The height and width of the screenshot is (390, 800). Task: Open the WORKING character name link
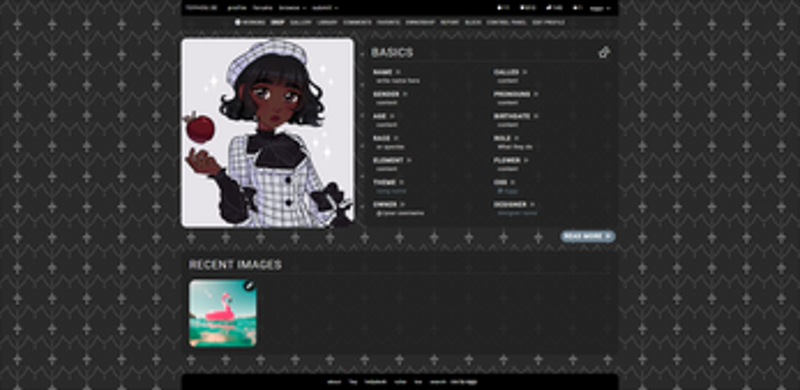(x=250, y=22)
